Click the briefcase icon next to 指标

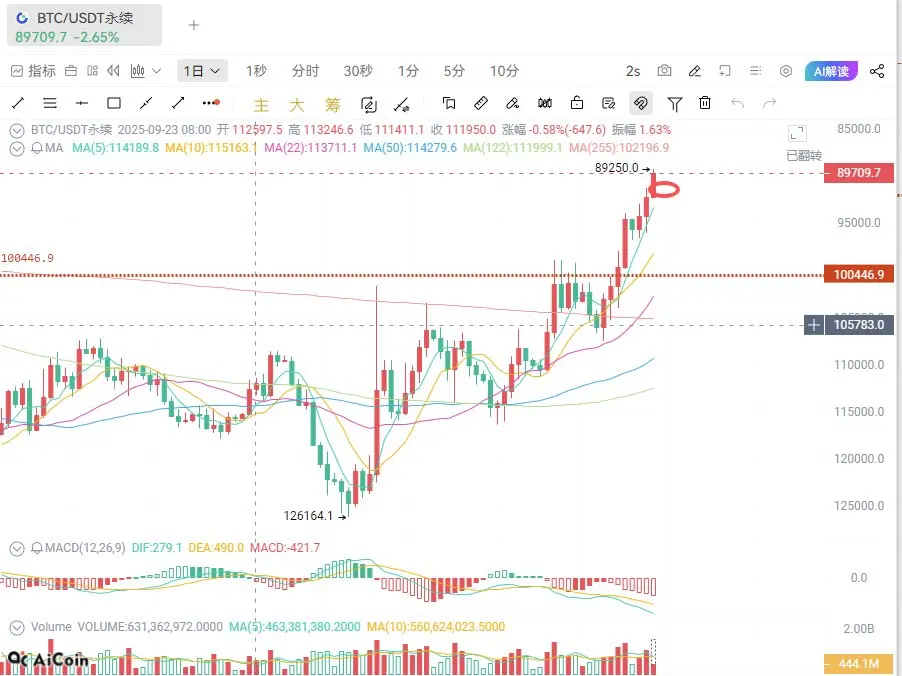click(71, 71)
